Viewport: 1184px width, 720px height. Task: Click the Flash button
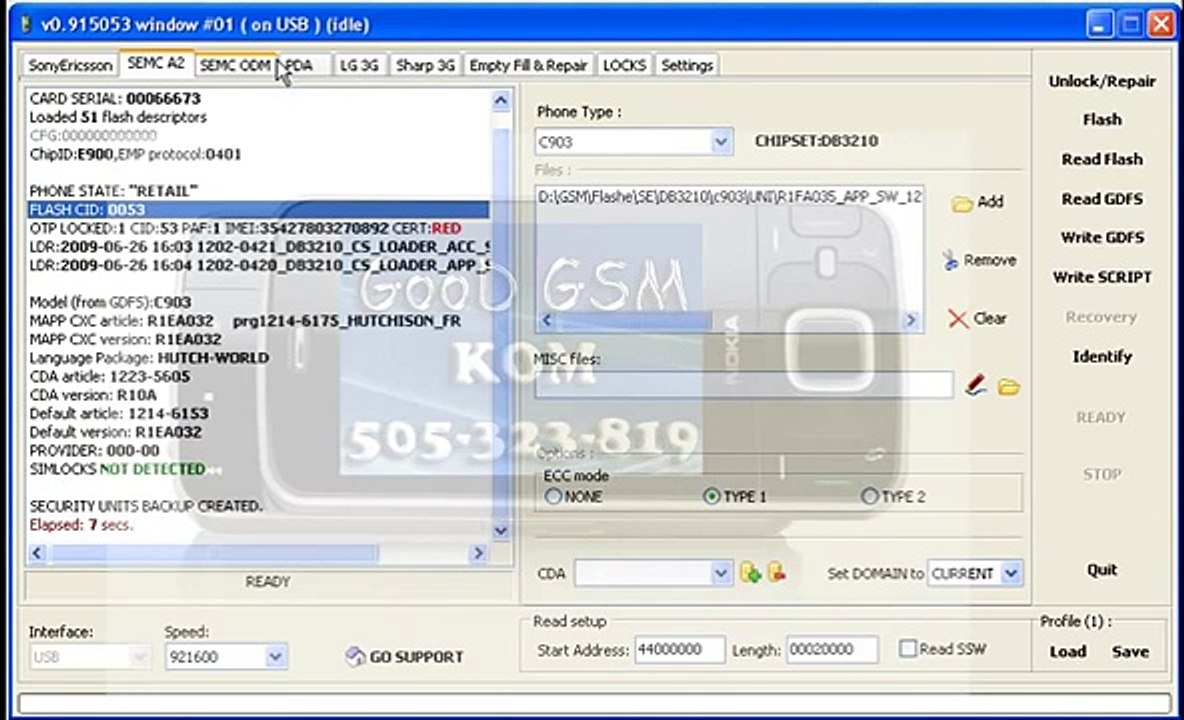tap(1102, 120)
